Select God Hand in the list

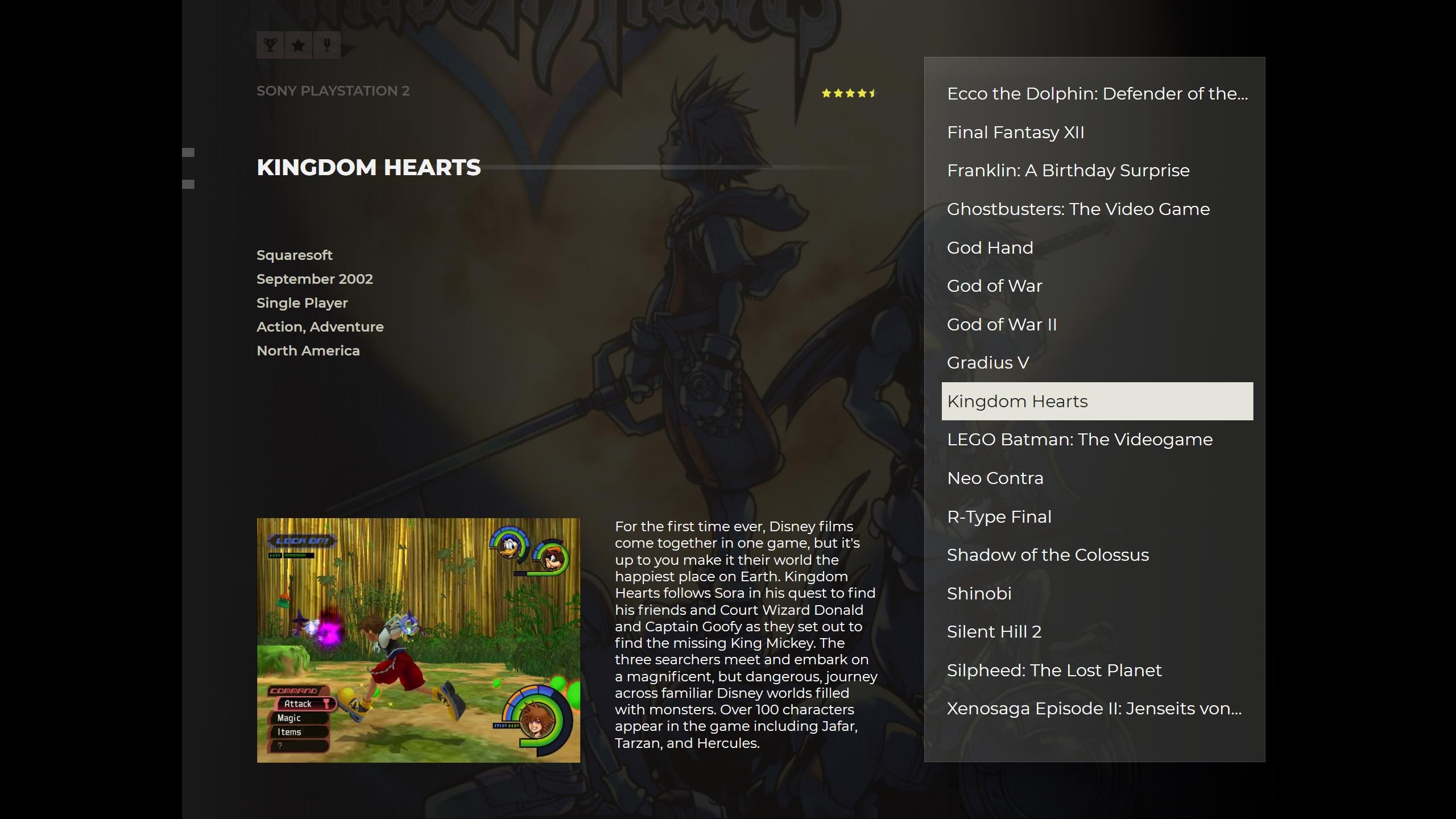pos(1097,248)
